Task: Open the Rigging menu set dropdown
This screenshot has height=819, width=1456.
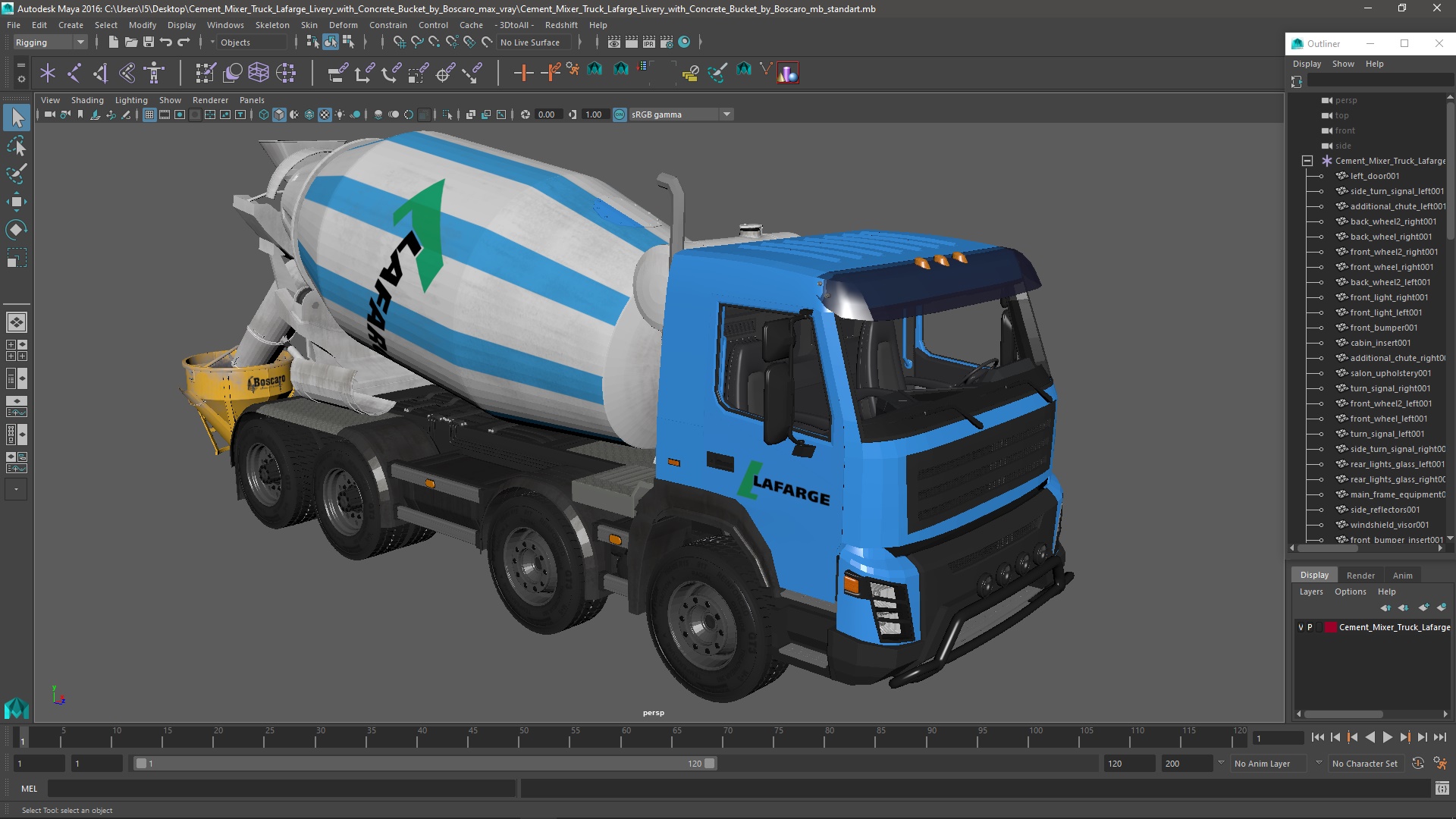Action: click(x=50, y=42)
